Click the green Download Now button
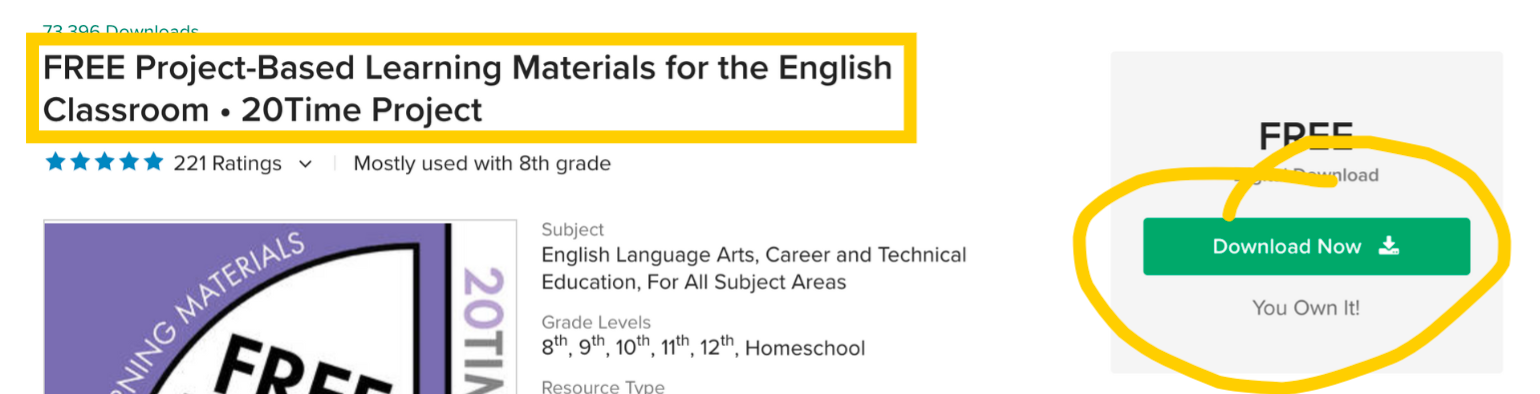This screenshot has height=394, width=1540. 1306,246
